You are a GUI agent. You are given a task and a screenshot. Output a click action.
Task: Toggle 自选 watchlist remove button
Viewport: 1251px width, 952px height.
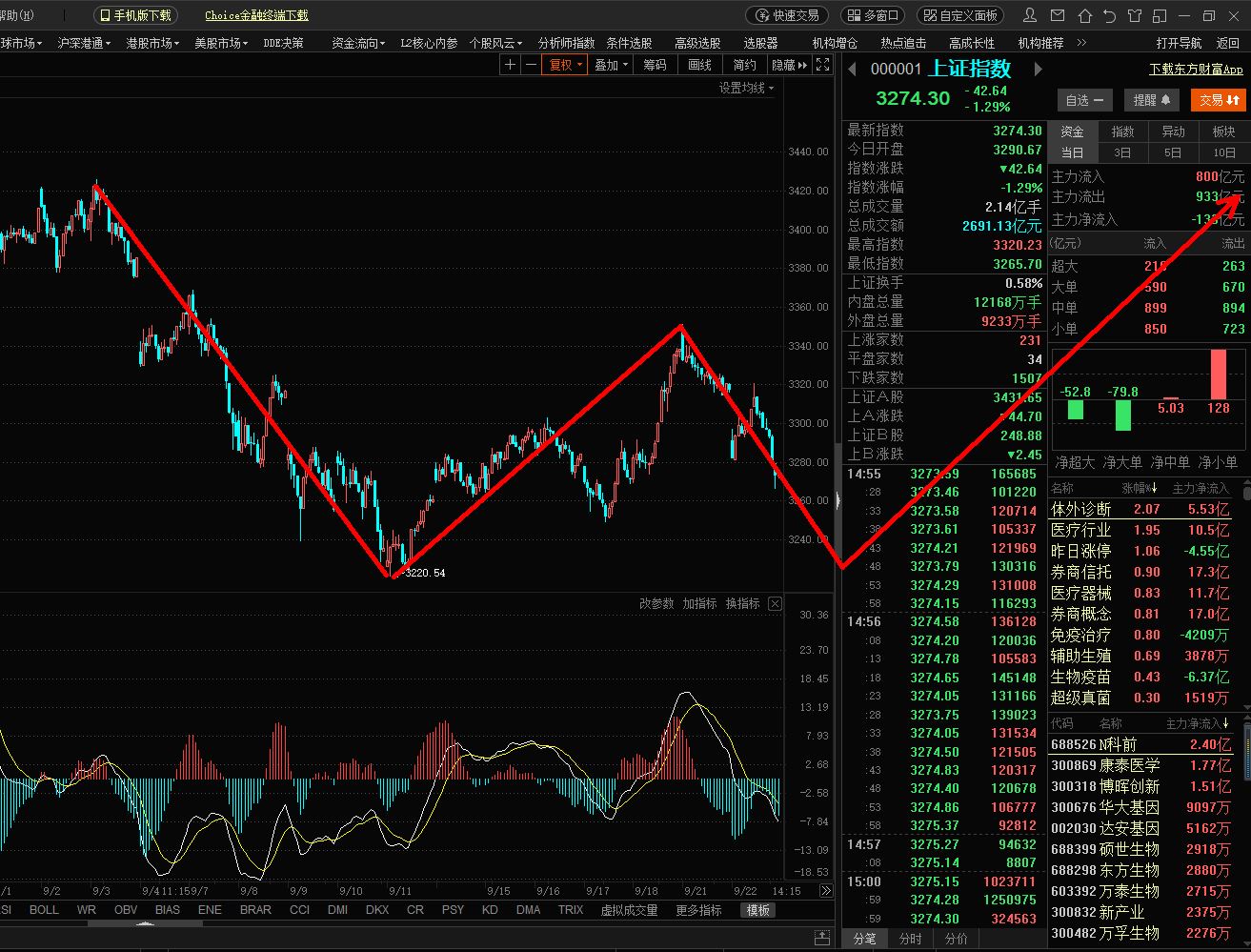click(1084, 100)
